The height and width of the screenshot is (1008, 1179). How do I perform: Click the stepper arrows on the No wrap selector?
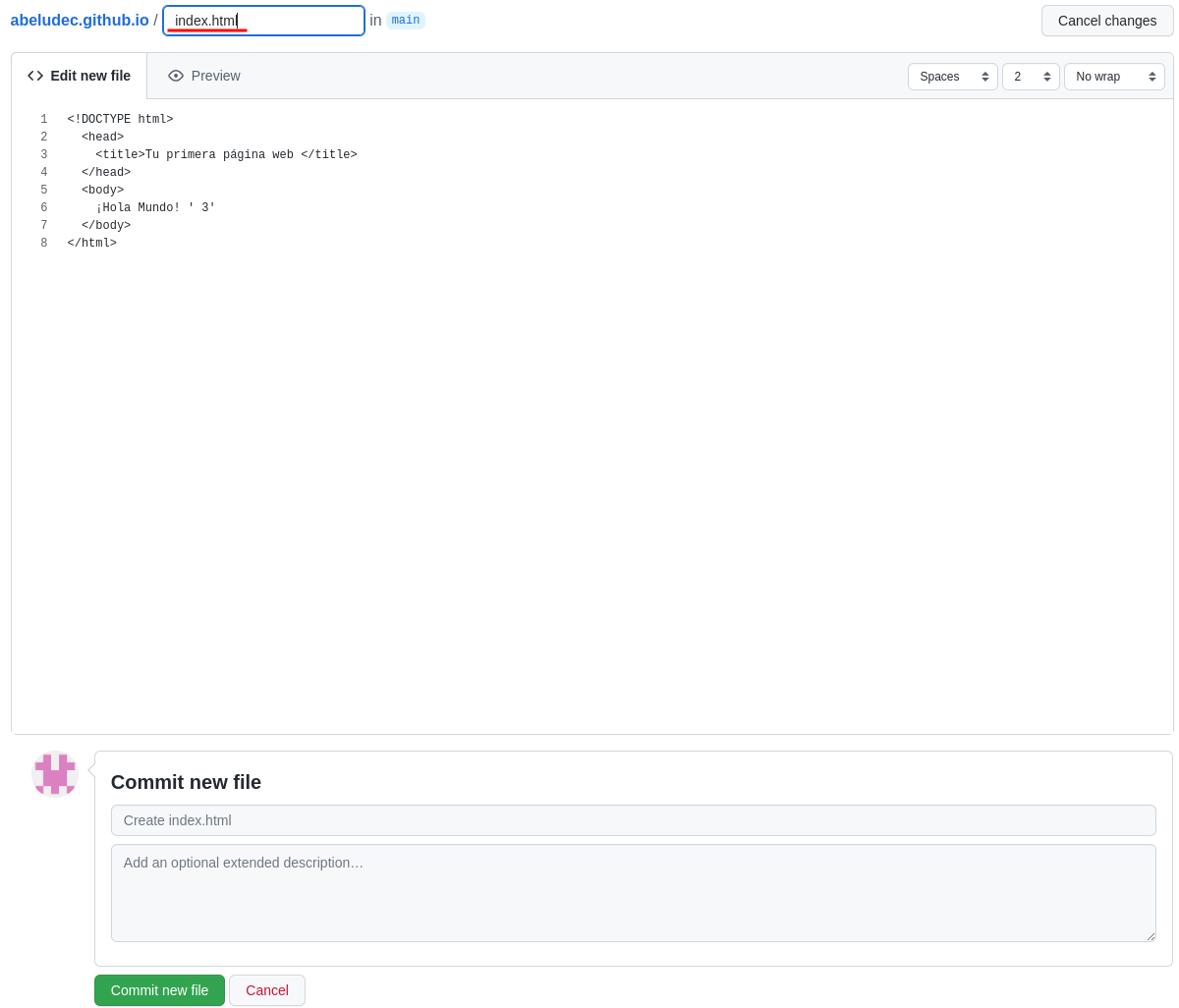(1152, 76)
